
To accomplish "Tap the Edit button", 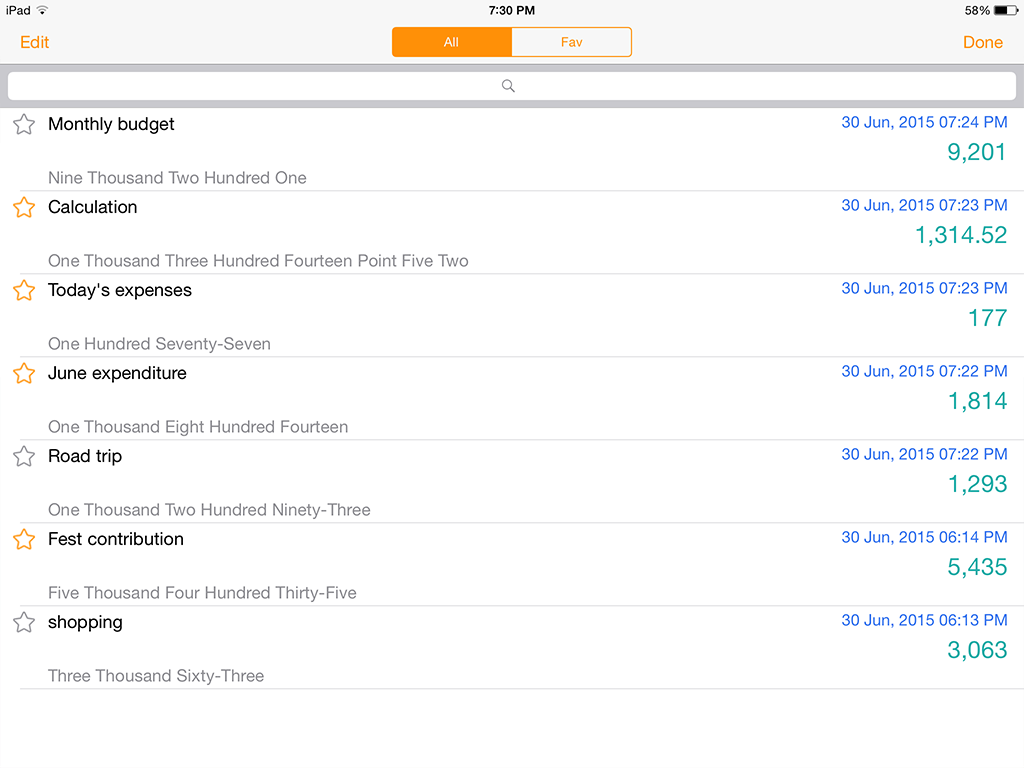I will point(34,42).
